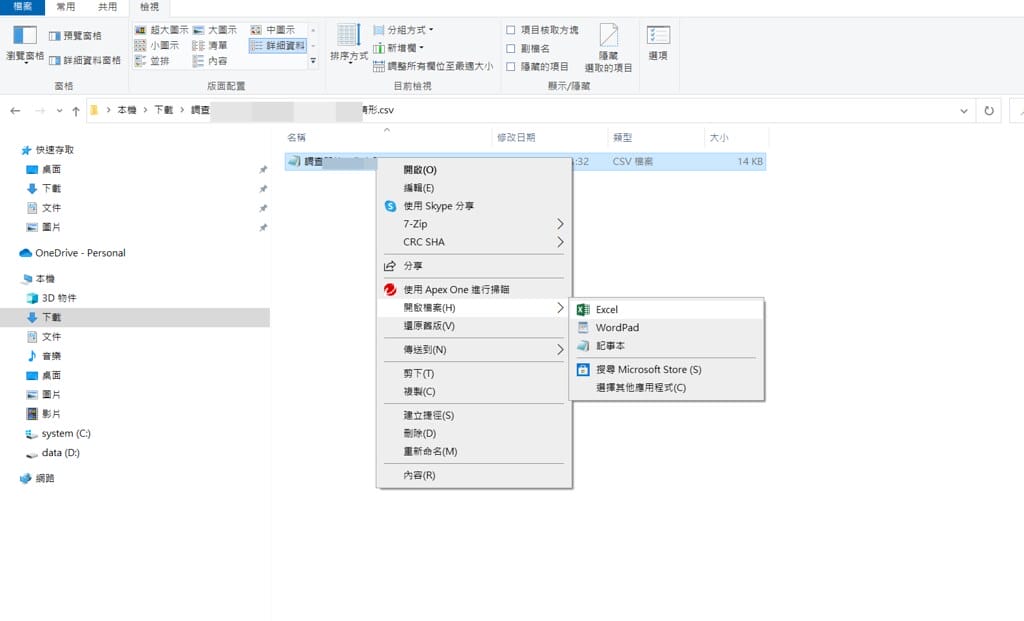Select 清單 list layout

210,46
